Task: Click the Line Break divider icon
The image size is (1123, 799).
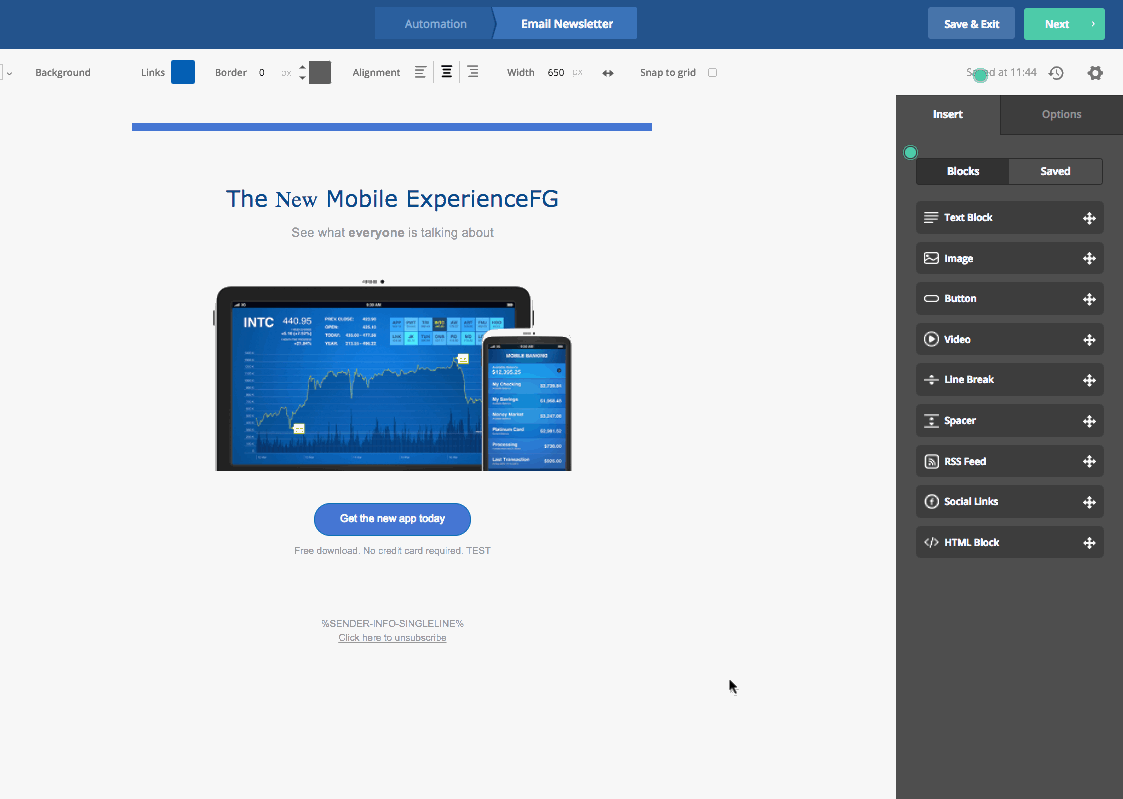Action: 931,379
